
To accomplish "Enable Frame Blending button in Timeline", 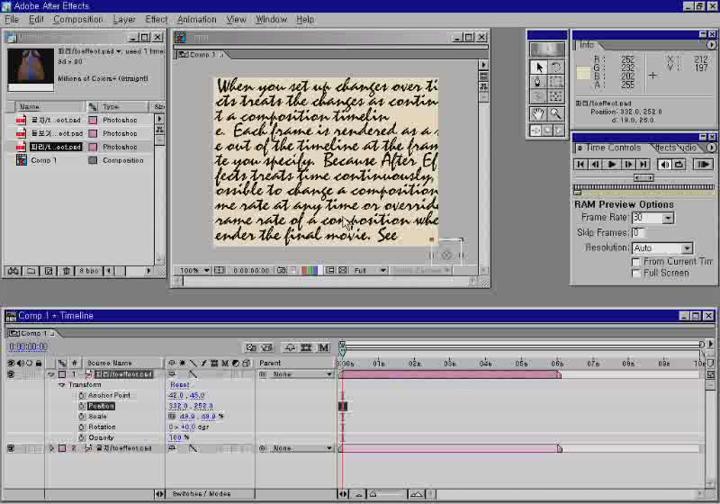I will pyautogui.click(x=306, y=348).
